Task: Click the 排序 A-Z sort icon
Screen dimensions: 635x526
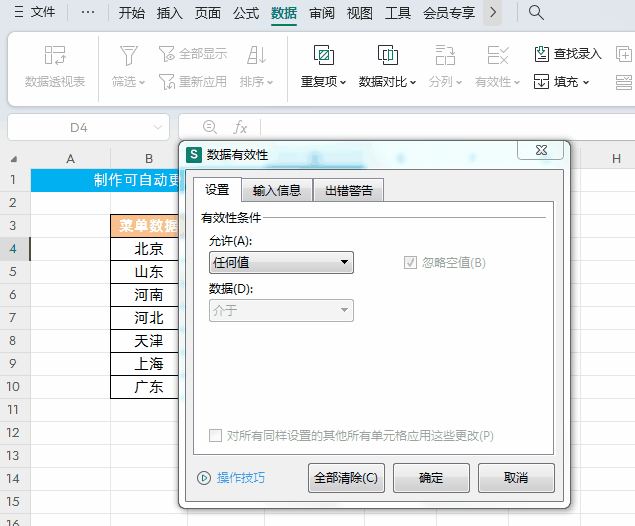Action: point(257,55)
